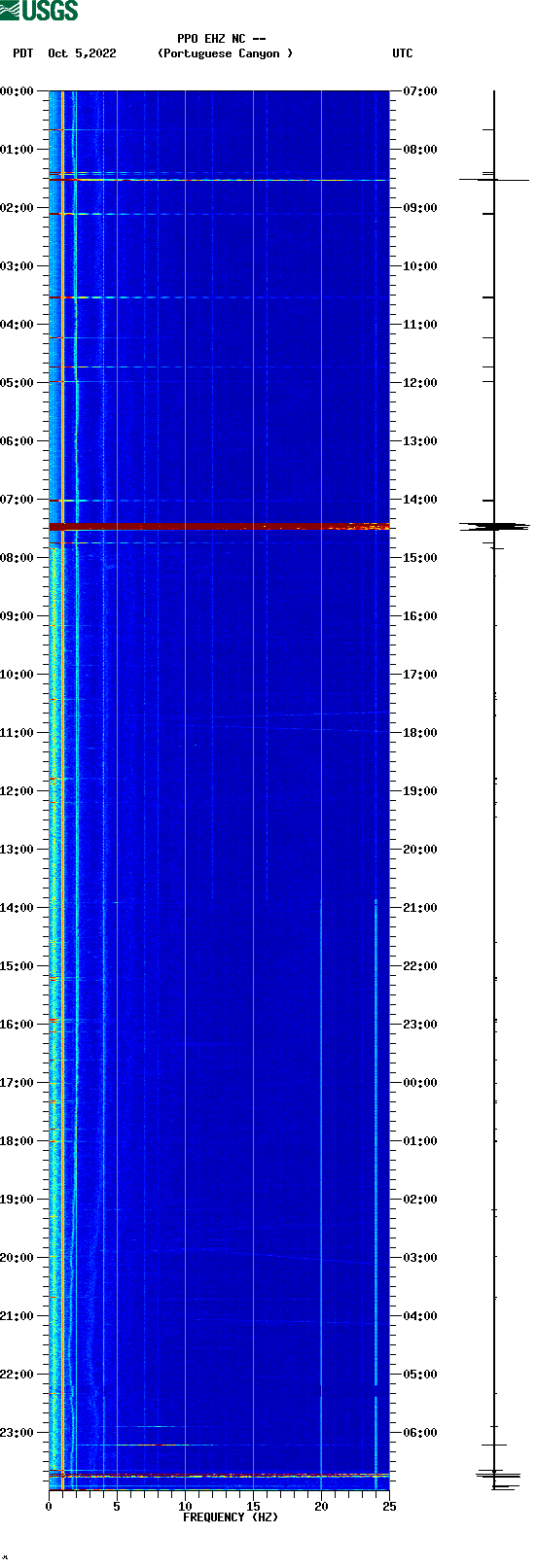Screen dimensions: 537x1568
Task: Click PDT time label '08:00'
Action: [x=17, y=558]
